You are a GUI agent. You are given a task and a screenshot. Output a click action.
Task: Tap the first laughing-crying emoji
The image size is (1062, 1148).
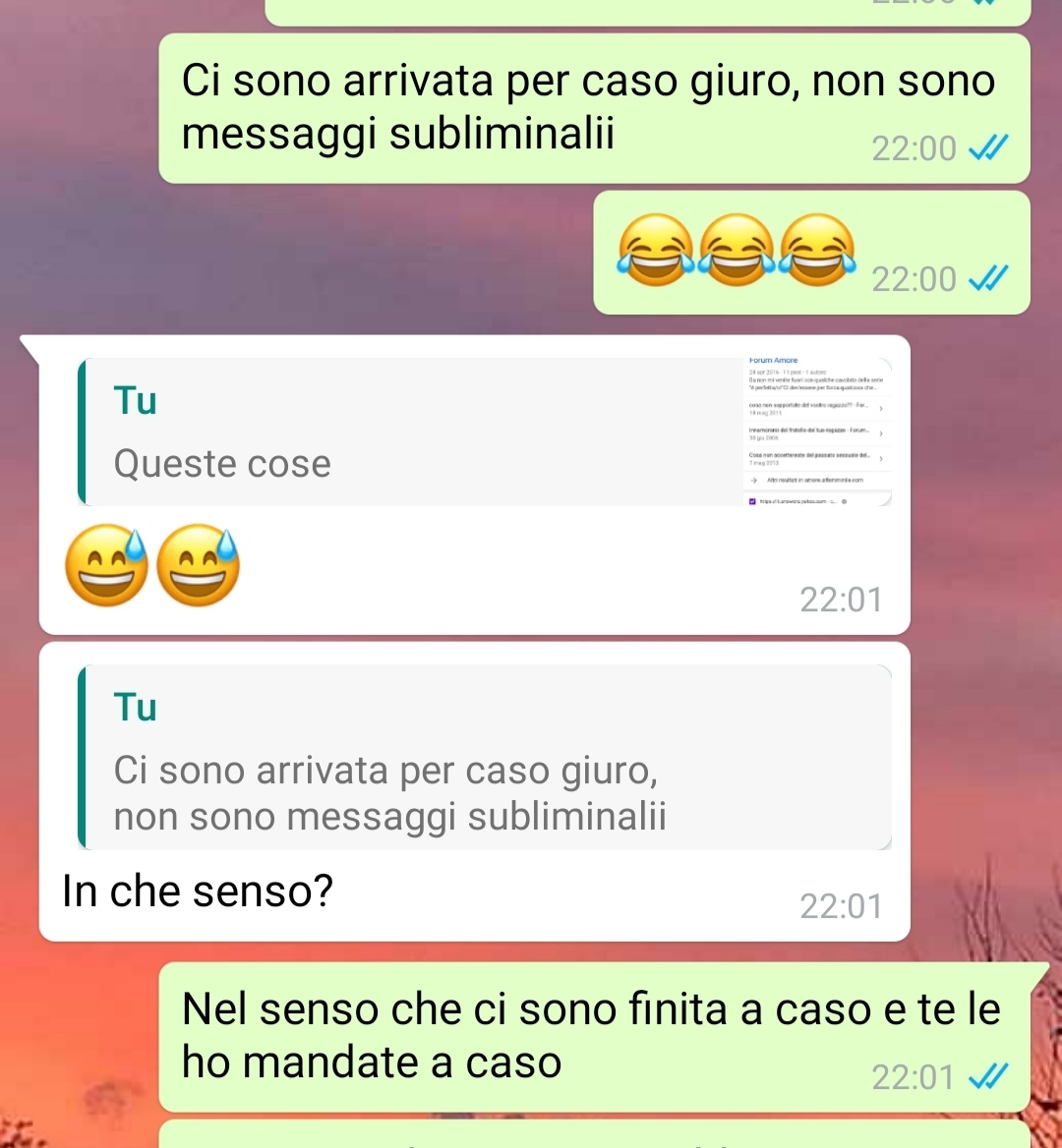pos(656,250)
